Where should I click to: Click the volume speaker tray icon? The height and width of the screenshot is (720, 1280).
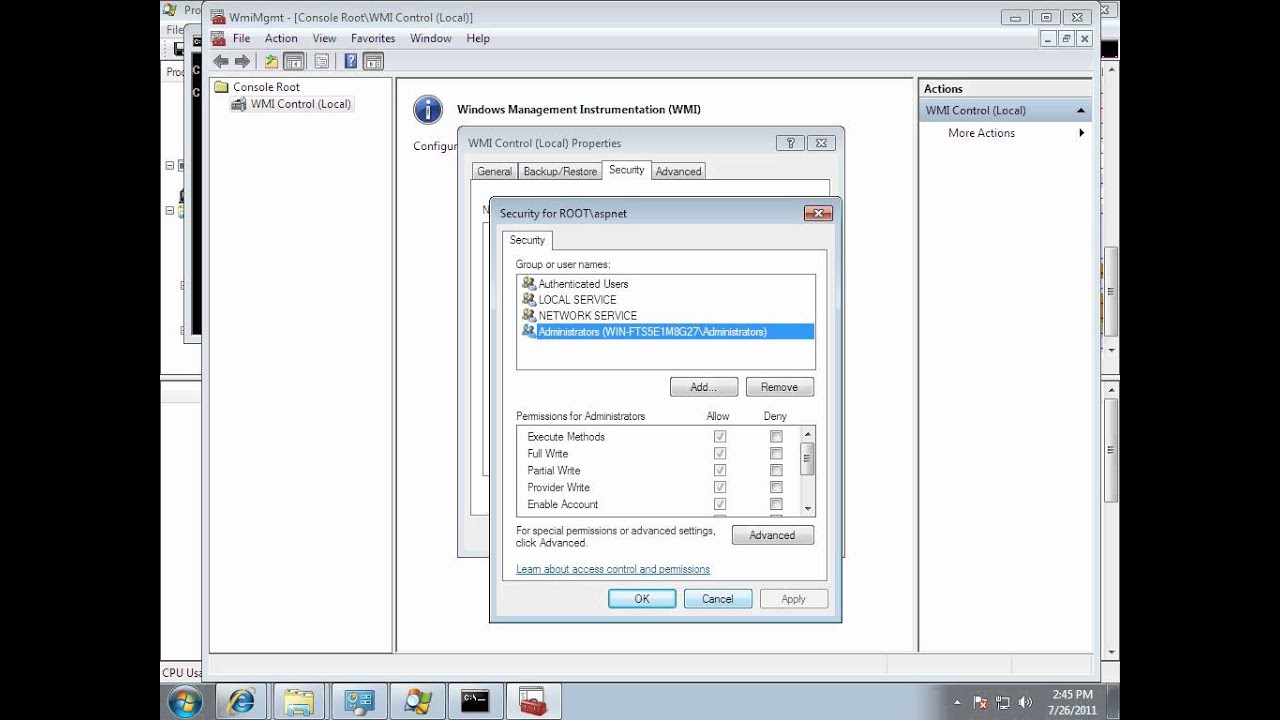click(1025, 703)
